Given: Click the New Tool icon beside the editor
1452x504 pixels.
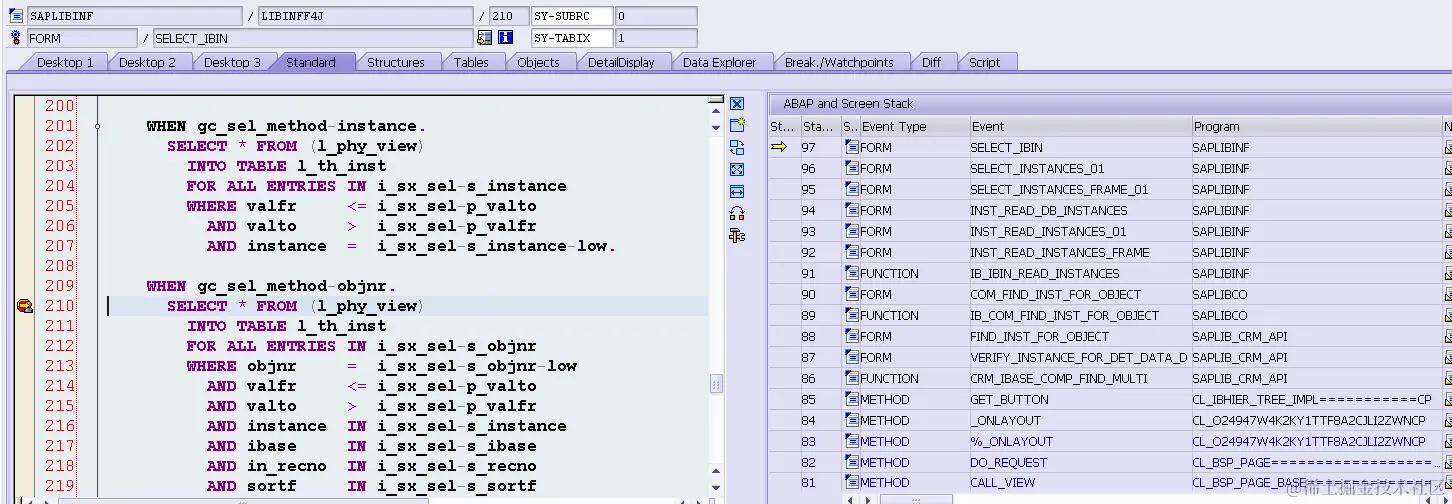Looking at the screenshot, I should [x=737, y=125].
